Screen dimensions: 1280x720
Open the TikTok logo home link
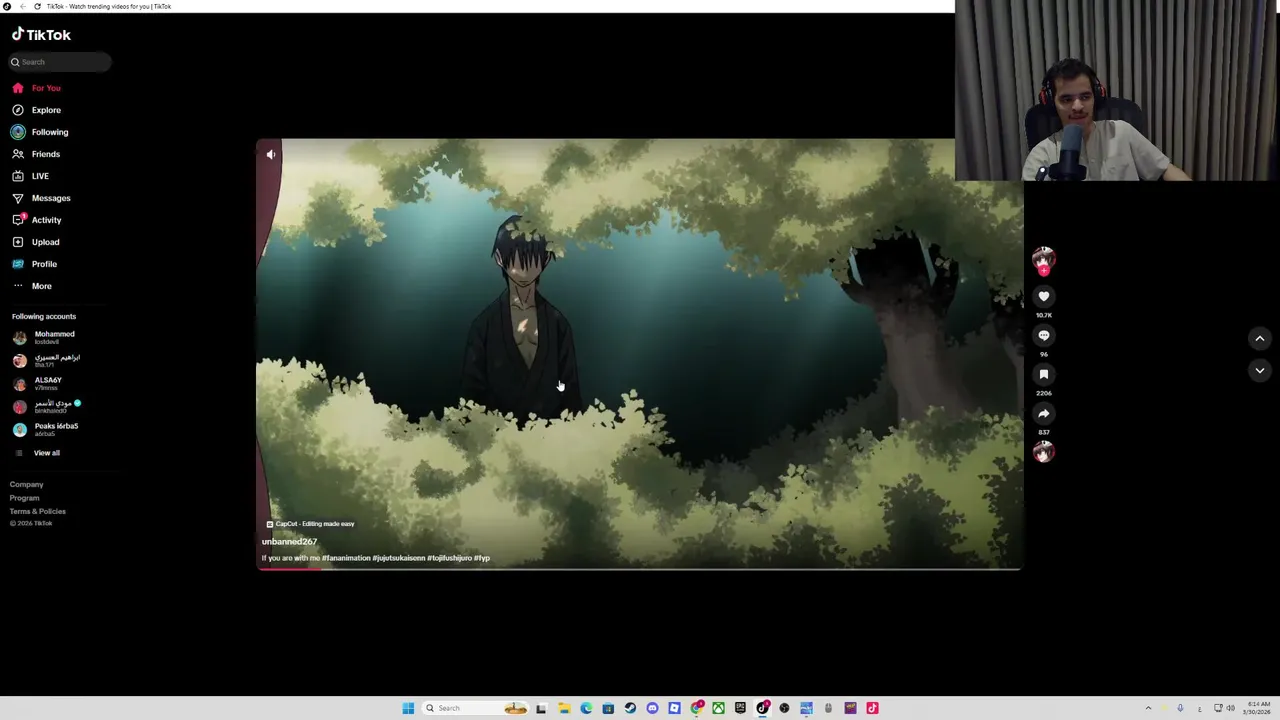(x=41, y=35)
